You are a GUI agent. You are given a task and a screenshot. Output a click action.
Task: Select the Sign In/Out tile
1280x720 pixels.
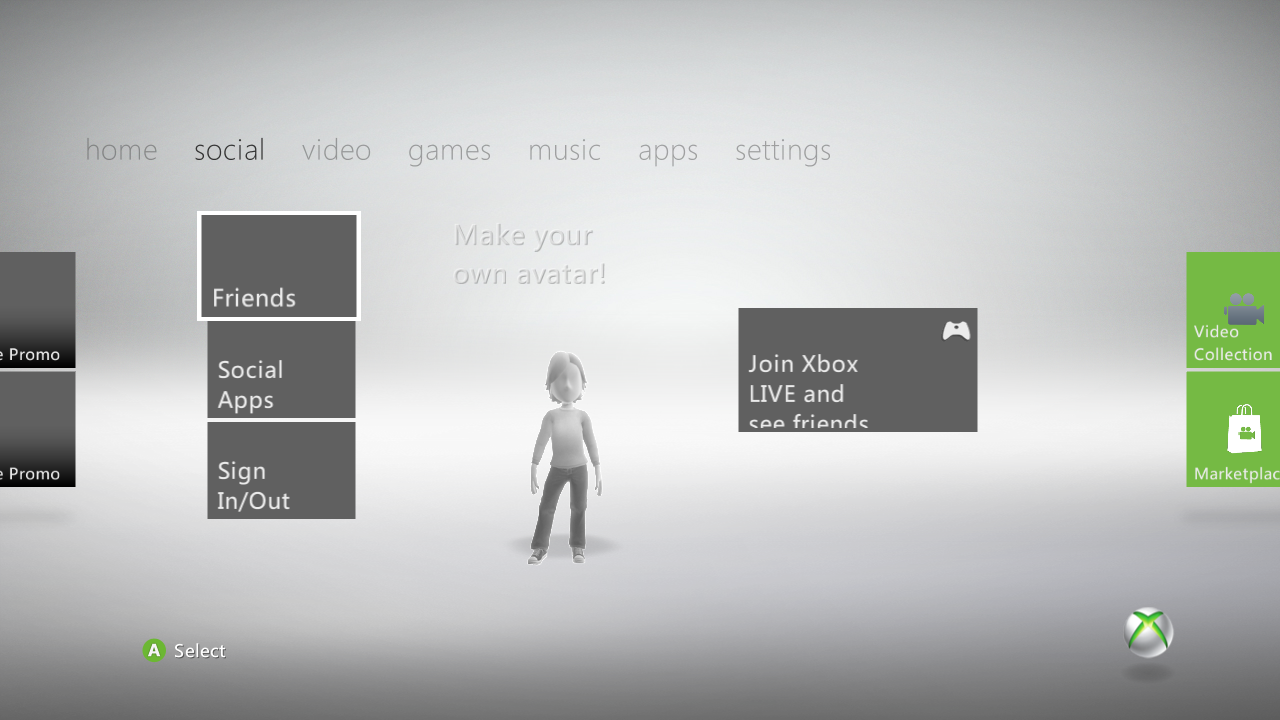(x=281, y=470)
